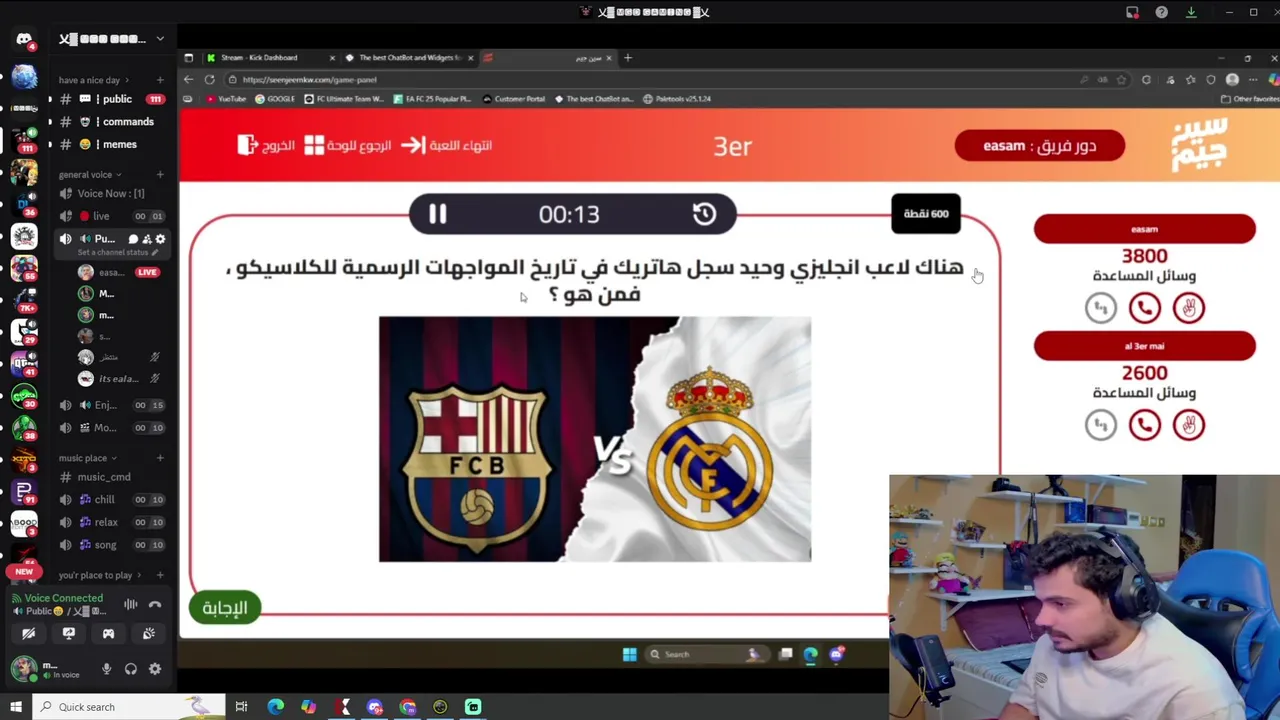1280x720 pixels.
Task: Mute the Discord microphone
Action: [x=106, y=669]
